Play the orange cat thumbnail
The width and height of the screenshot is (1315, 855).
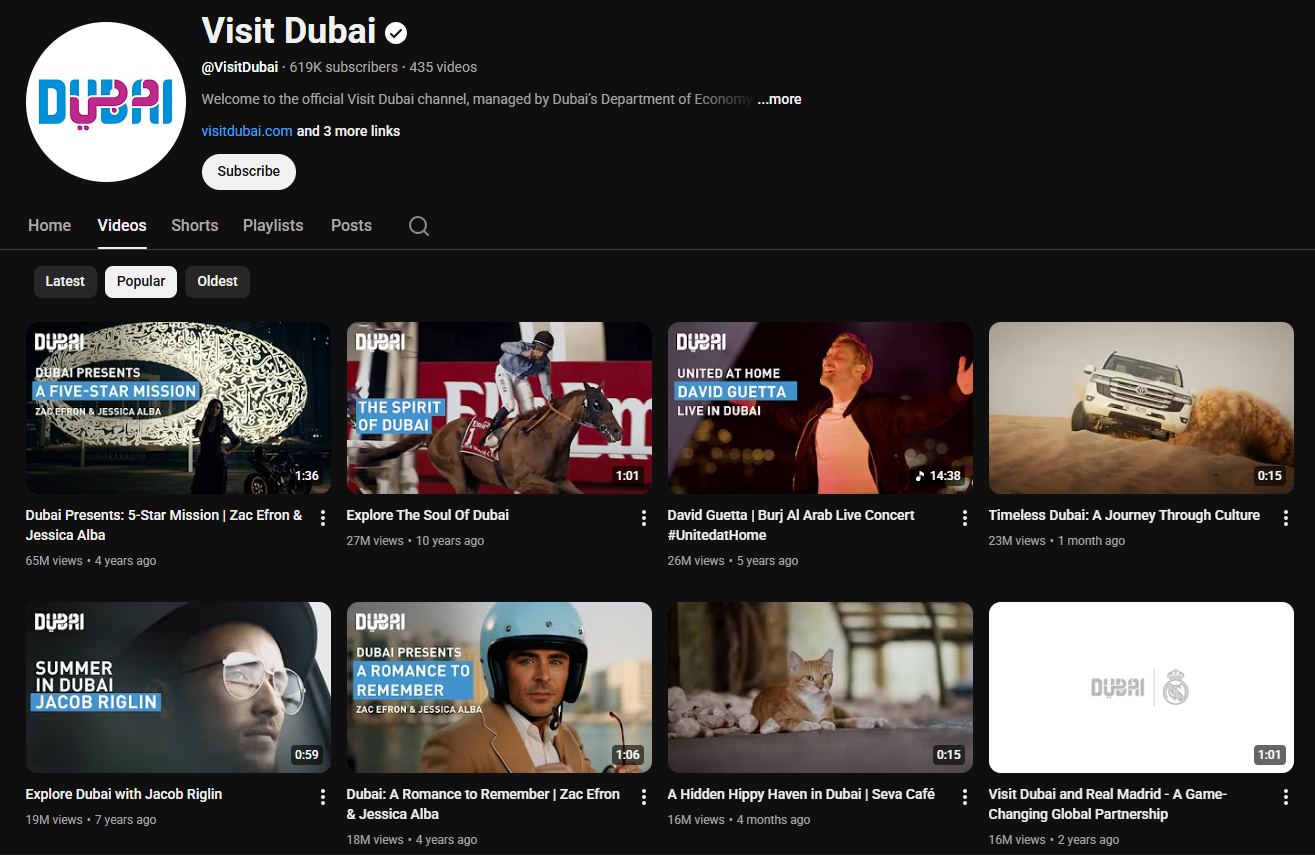tap(820, 687)
